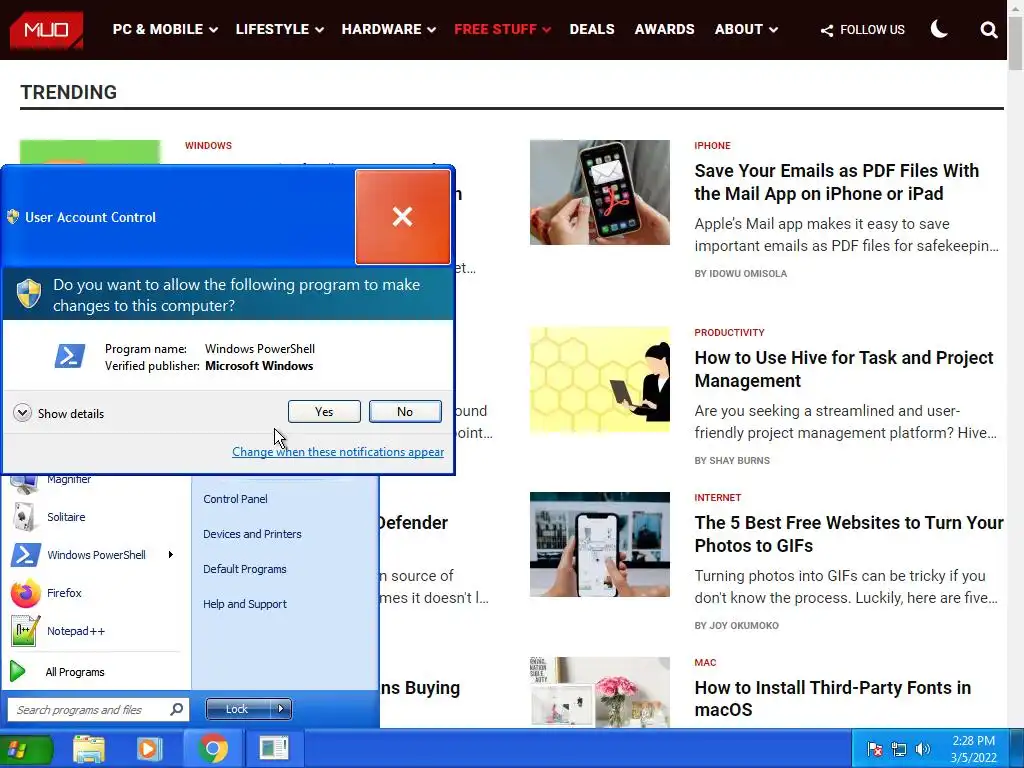This screenshot has height=768, width=1024.
Task: Click the Follow Us share icon
Action: [827, 31]
